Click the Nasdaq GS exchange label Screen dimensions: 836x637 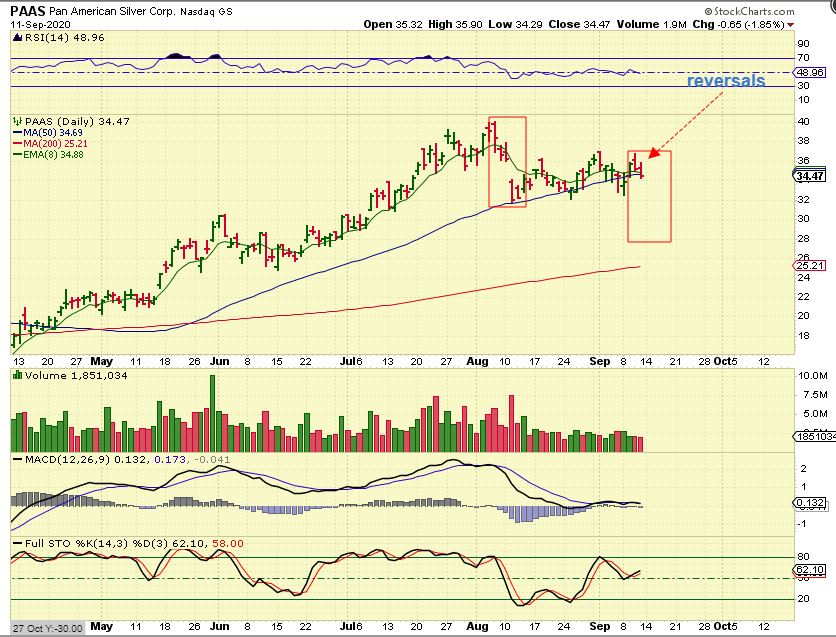206,12
